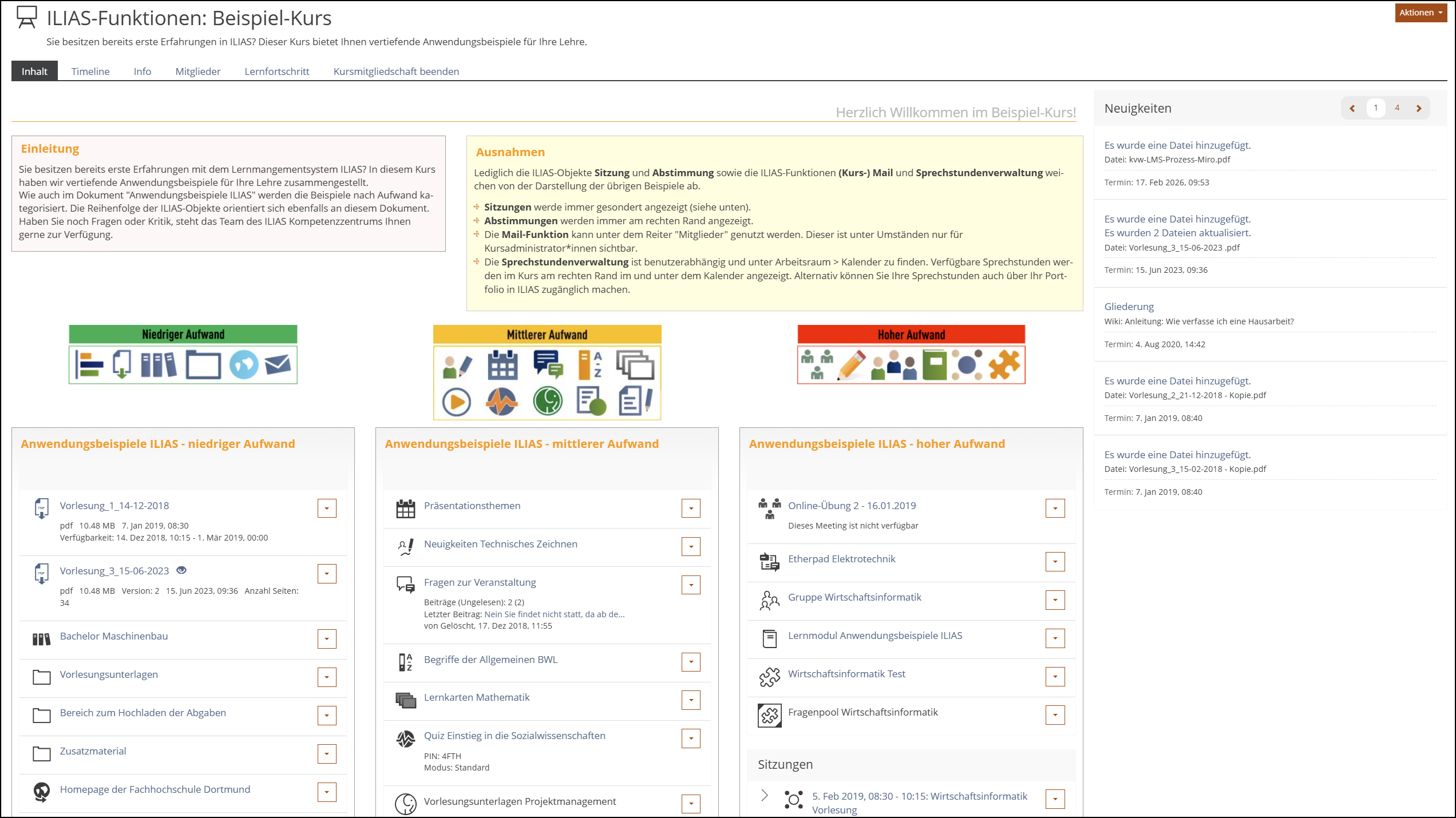Switch to the Timeline tab
1456x818 pixels.
click(90, 71)
